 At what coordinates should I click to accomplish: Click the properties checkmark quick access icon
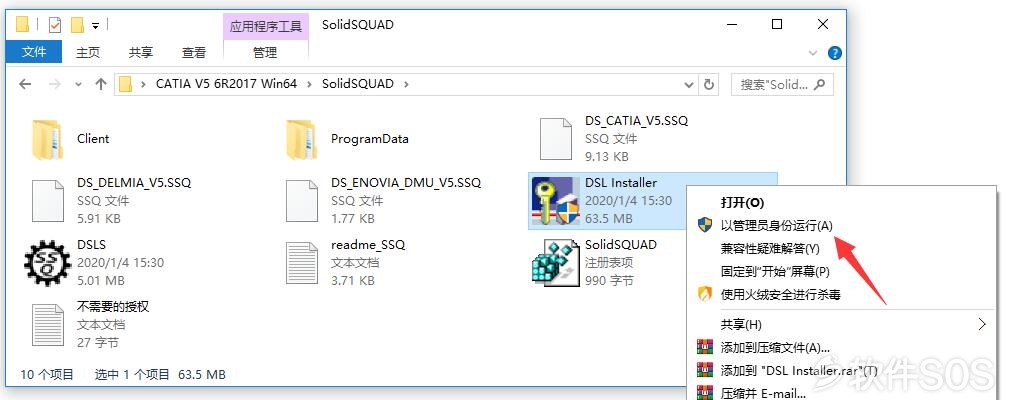coord(55,25)
